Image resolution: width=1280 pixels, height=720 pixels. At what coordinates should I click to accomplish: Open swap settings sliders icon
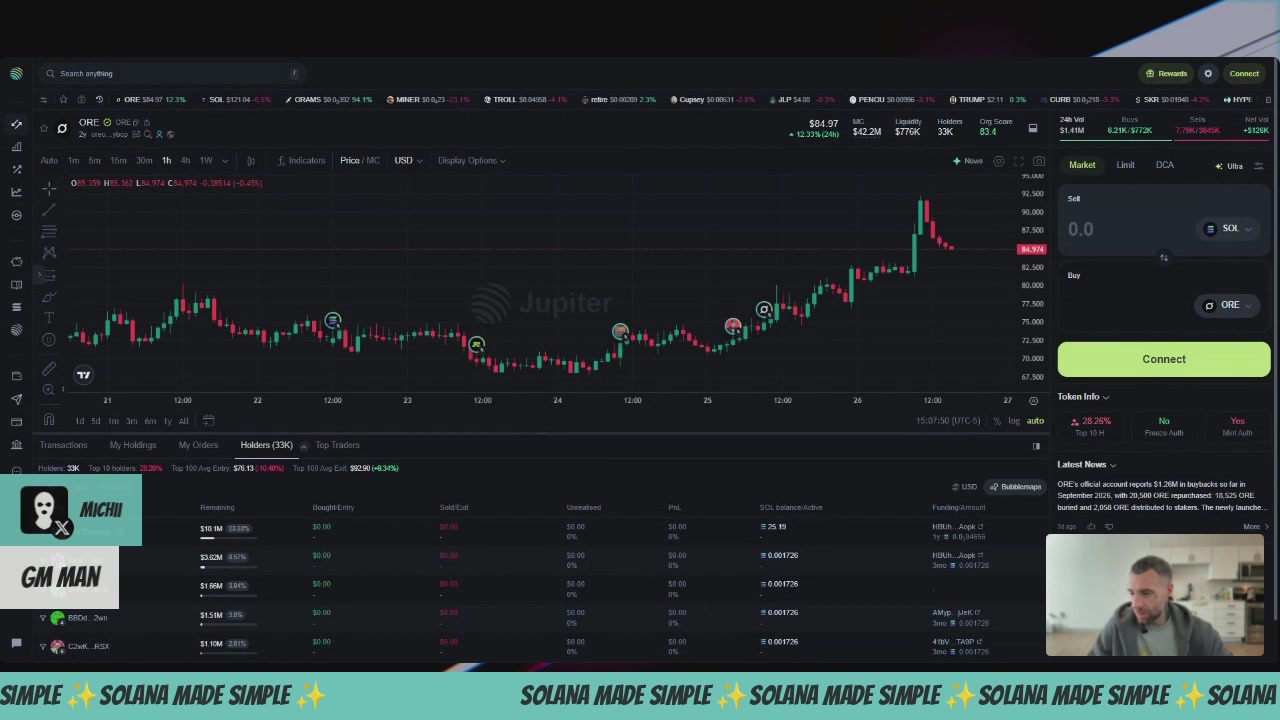(x=1259, y=166)
